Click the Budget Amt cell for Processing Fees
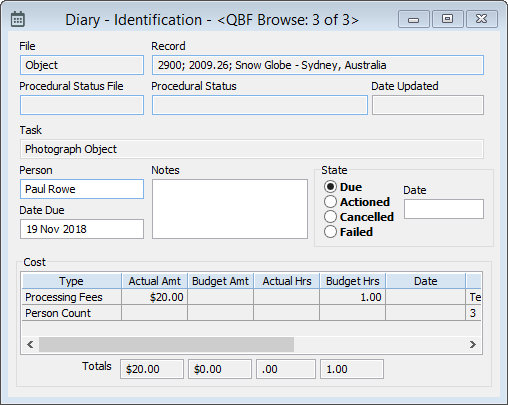 click(x=220, y=297)
